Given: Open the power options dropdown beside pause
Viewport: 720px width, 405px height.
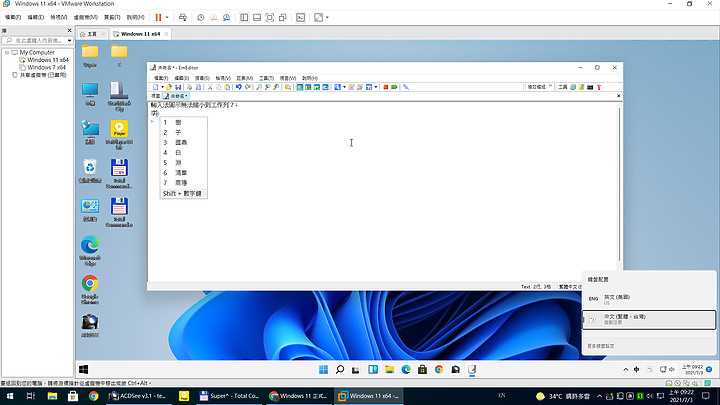Looking at the screenshot, I should [x=167, y=17].
